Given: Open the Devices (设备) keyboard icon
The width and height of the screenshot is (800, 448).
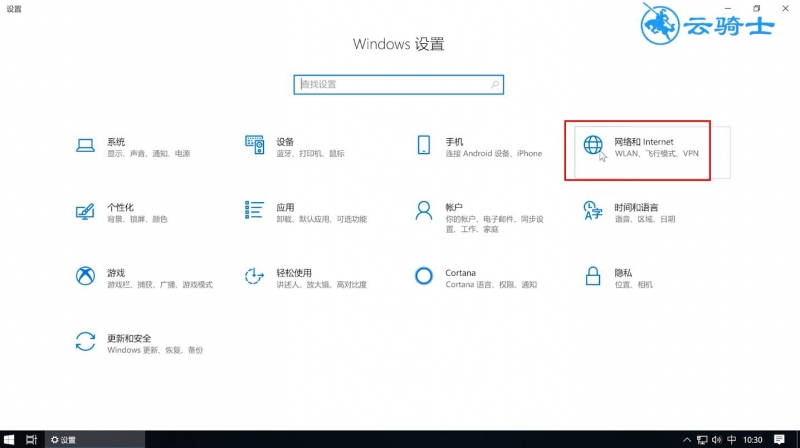Looking at the screenshot, I should [255, 145].
